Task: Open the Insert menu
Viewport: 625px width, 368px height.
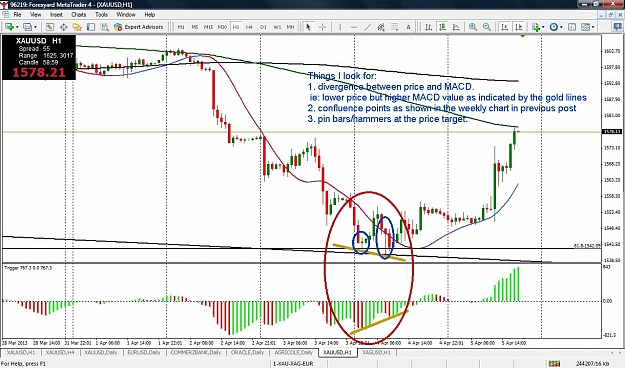Action: pos(56,14)
